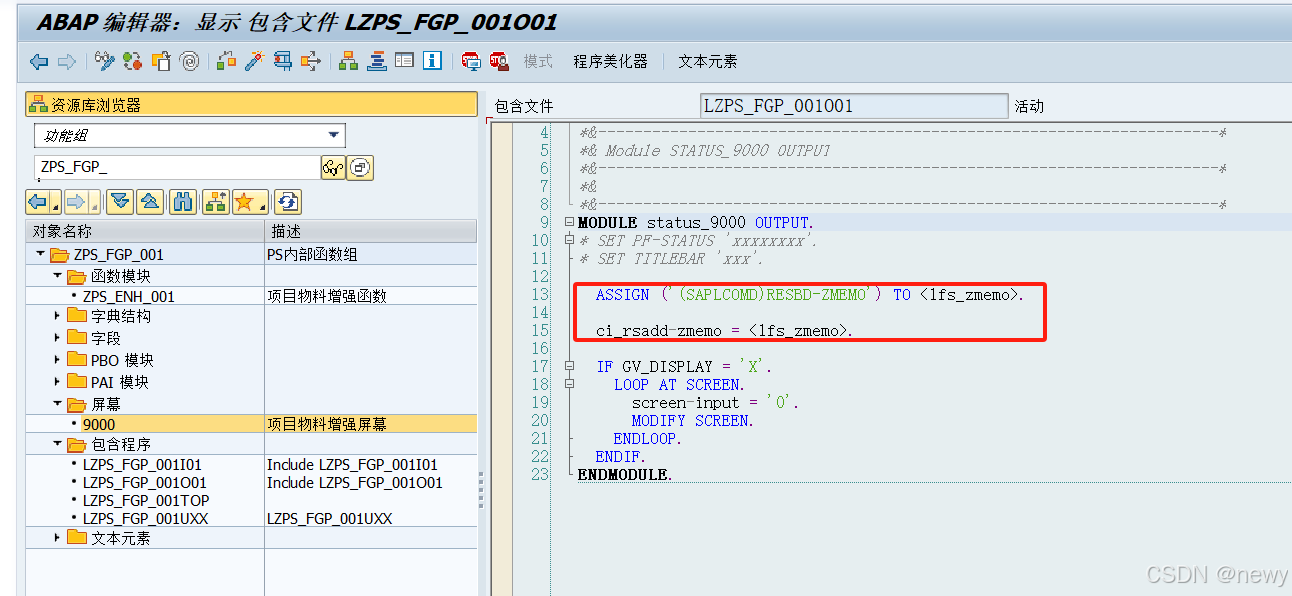The height and width of the screenshot is (596, 1292).
Task: Activate the program with magic wand icon
Action: [x=255, y=62]
